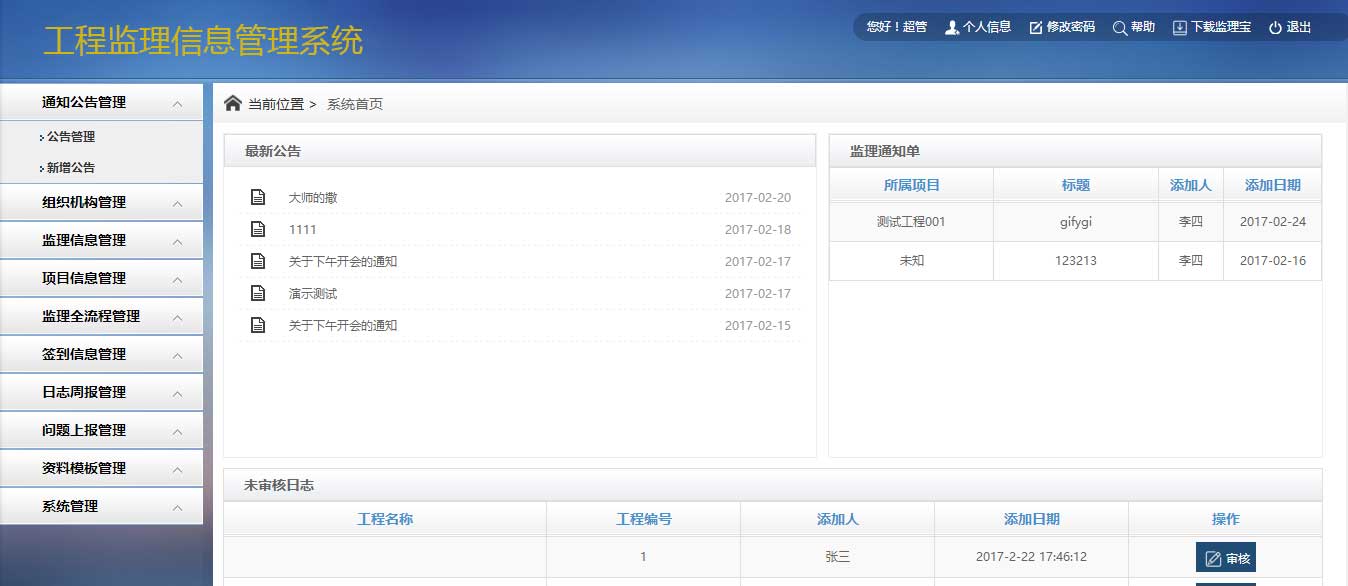Click the magnifier icon for 帮助

click(1120, 28)
